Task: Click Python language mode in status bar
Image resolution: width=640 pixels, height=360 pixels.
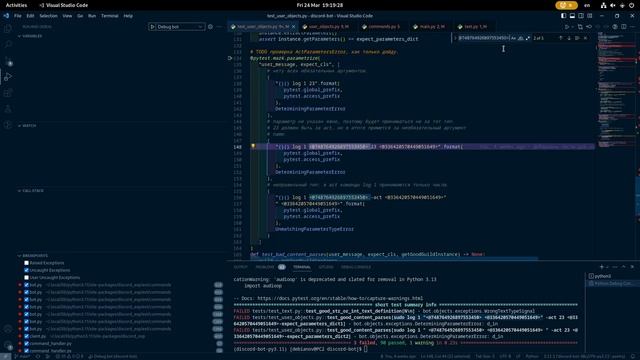Action: [531, 356]
